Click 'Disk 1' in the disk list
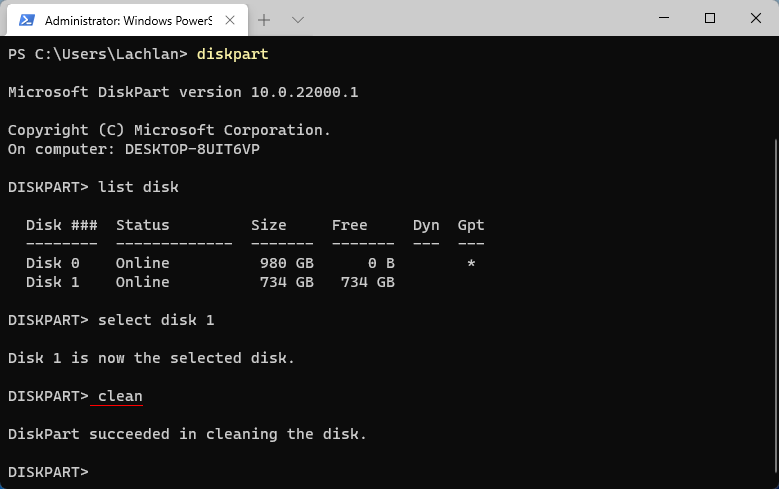 coord(53,282)
